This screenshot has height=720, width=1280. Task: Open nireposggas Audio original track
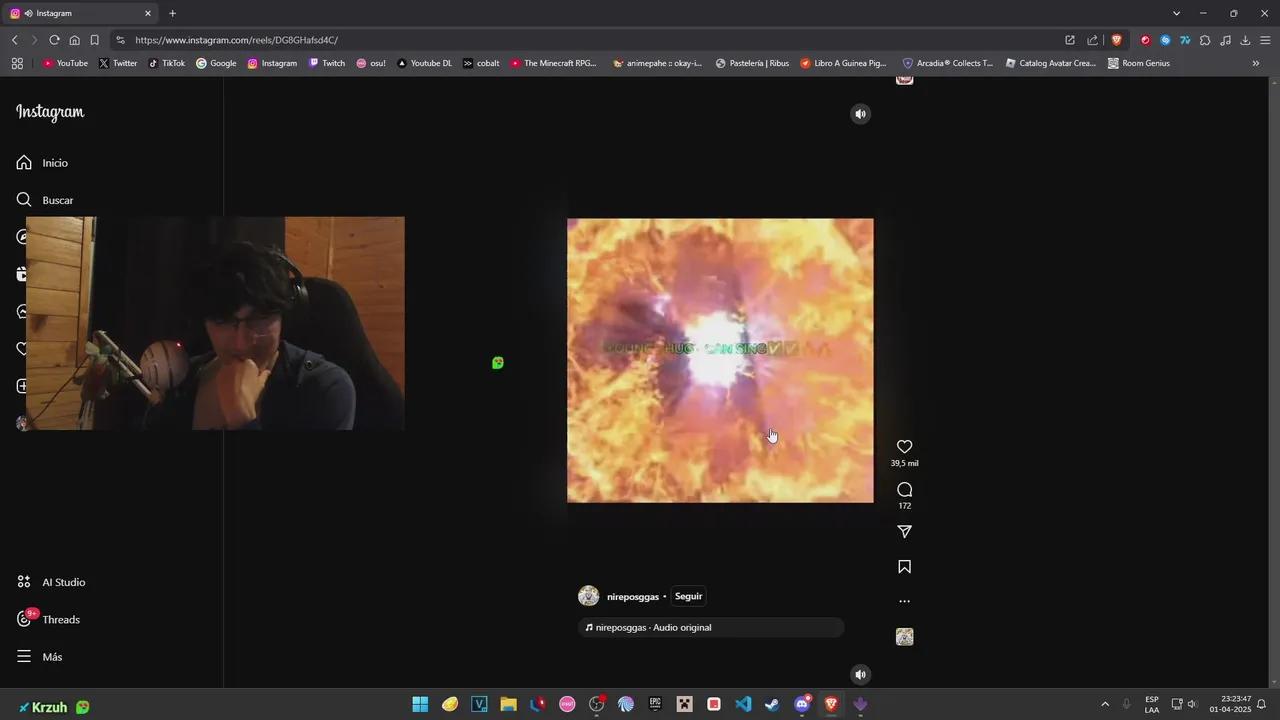point(653,628)
